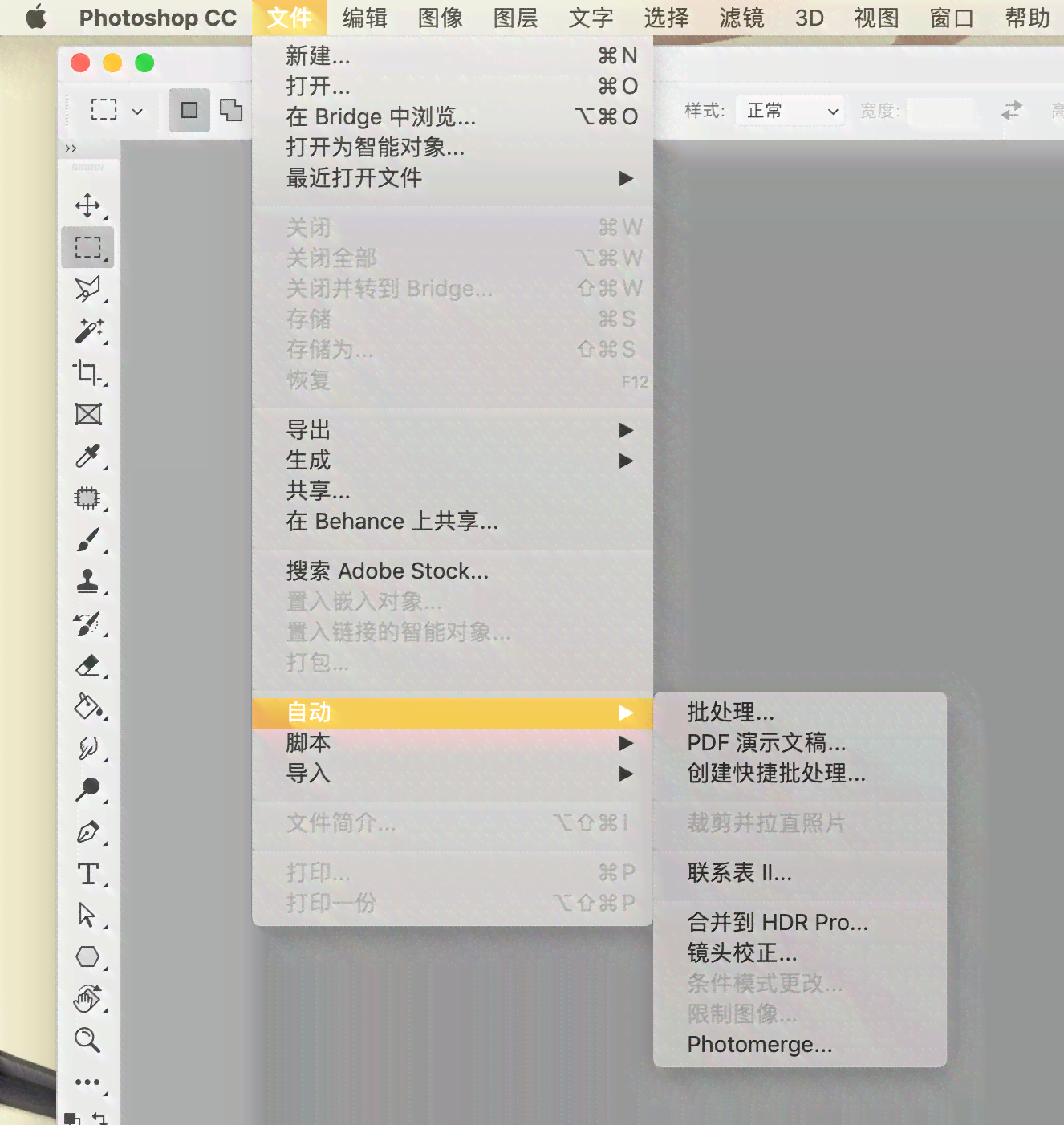Select the Spot Healing Brush tool
Viewport: 1064px width, 1125px height.
87,498
